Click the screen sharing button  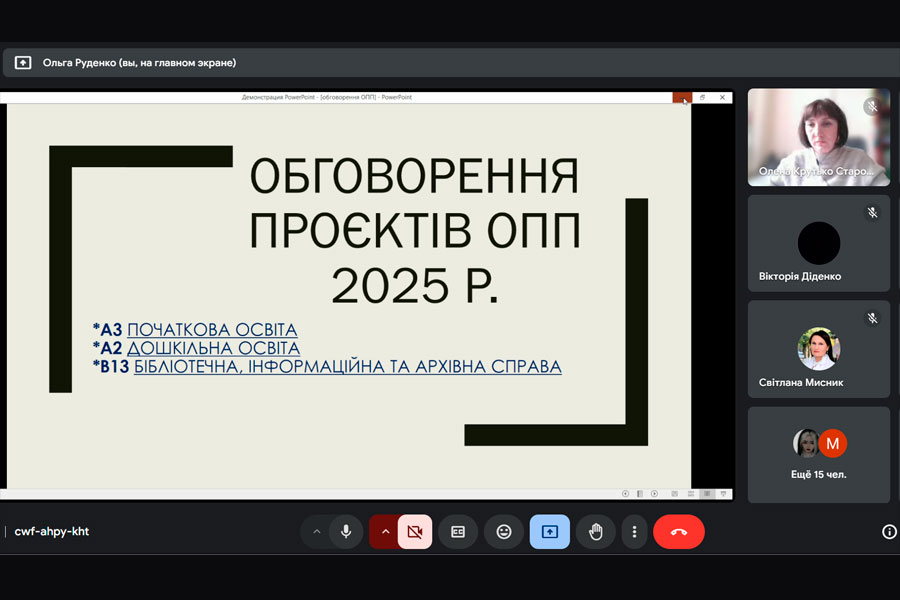549,532
